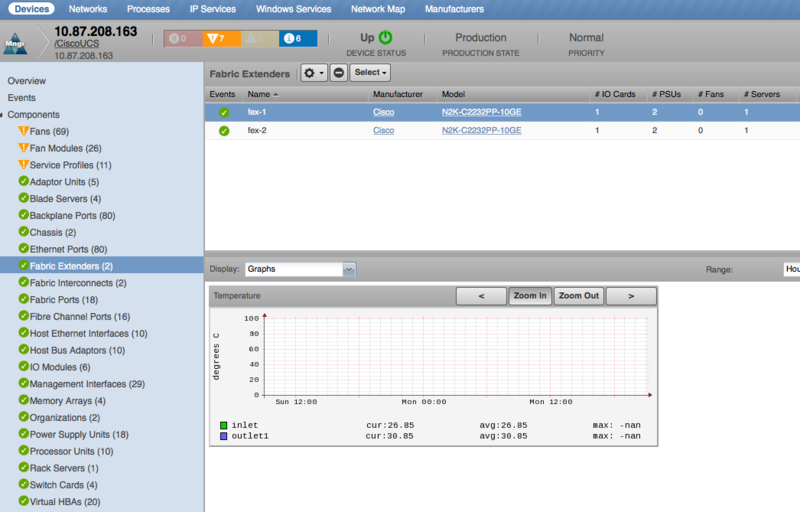Select Switch Cards (4) component
This screenshot has height=512, width=800.
[63, 485]
